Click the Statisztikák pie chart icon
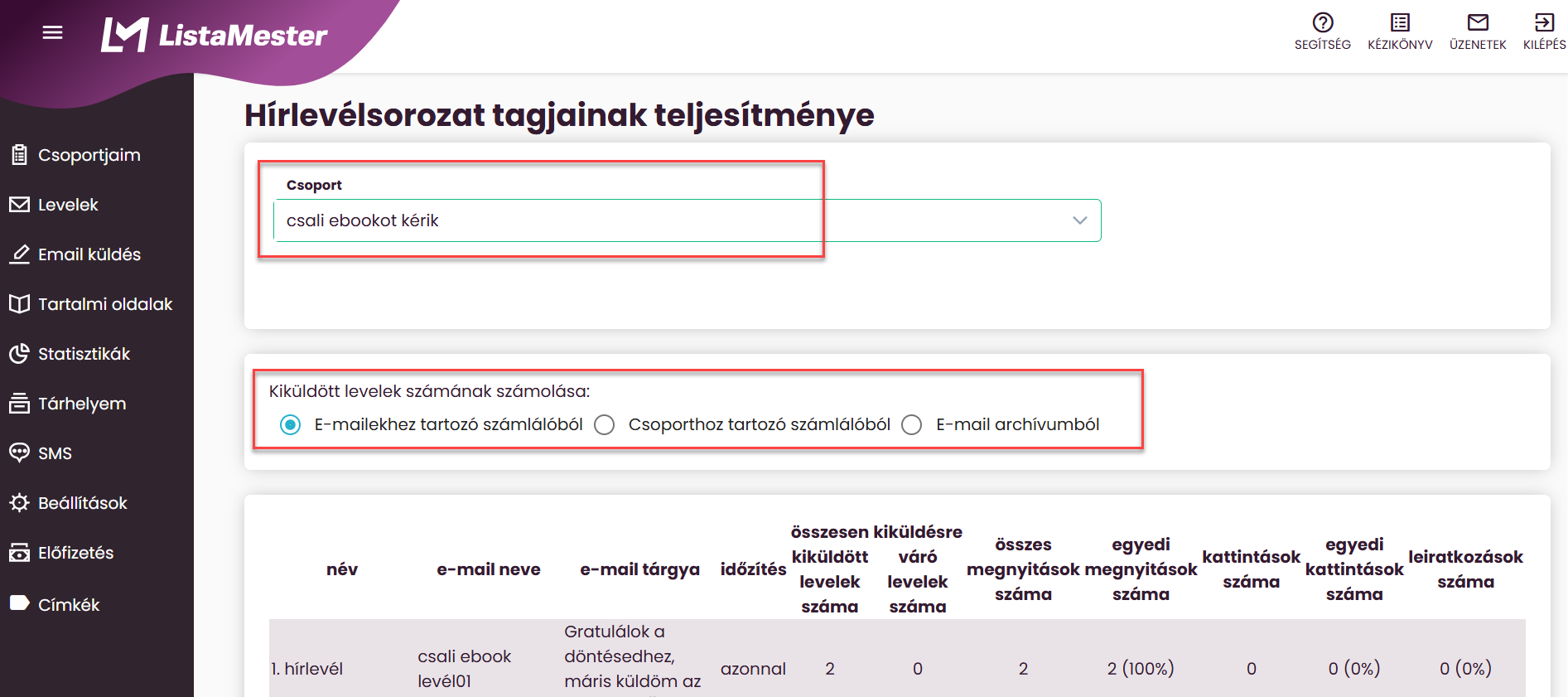The image size is (1568, 697). (x=19, y=353)
